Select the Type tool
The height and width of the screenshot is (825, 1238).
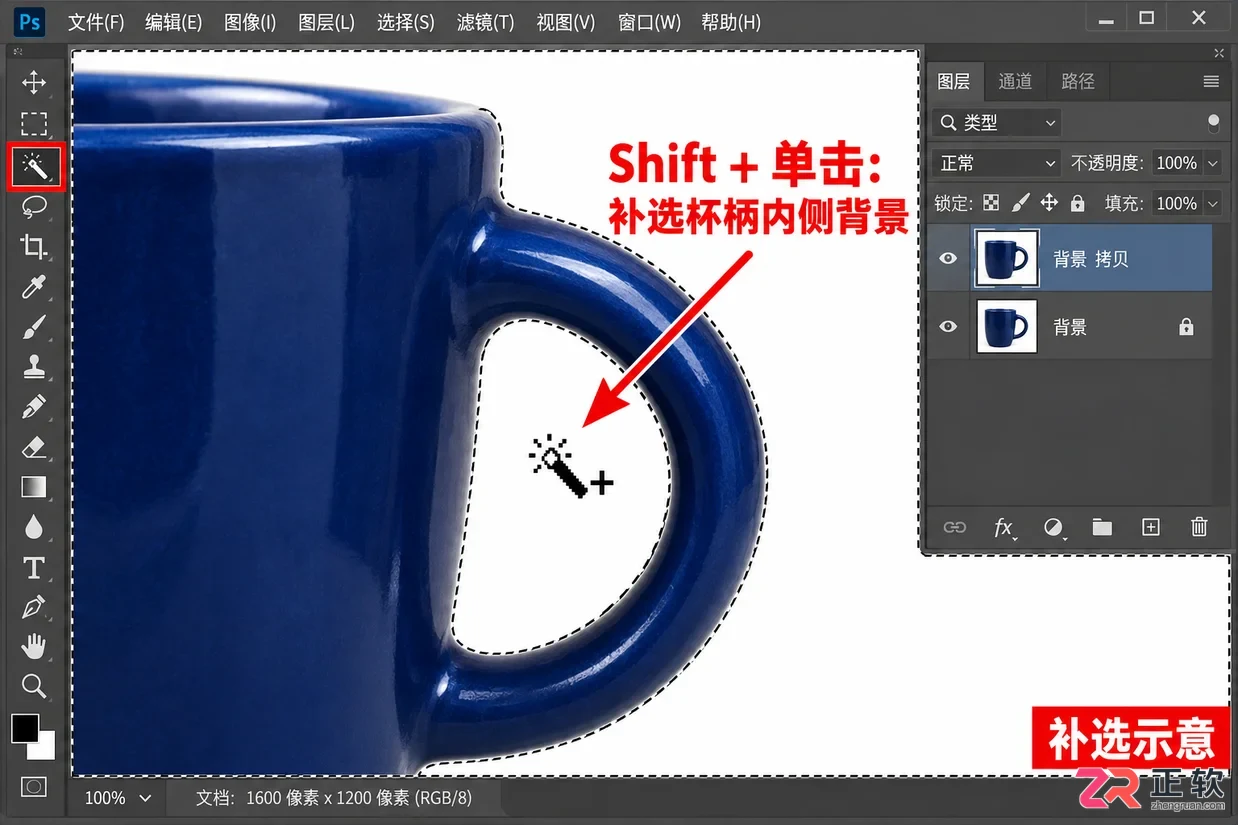(x=34, y=568)
